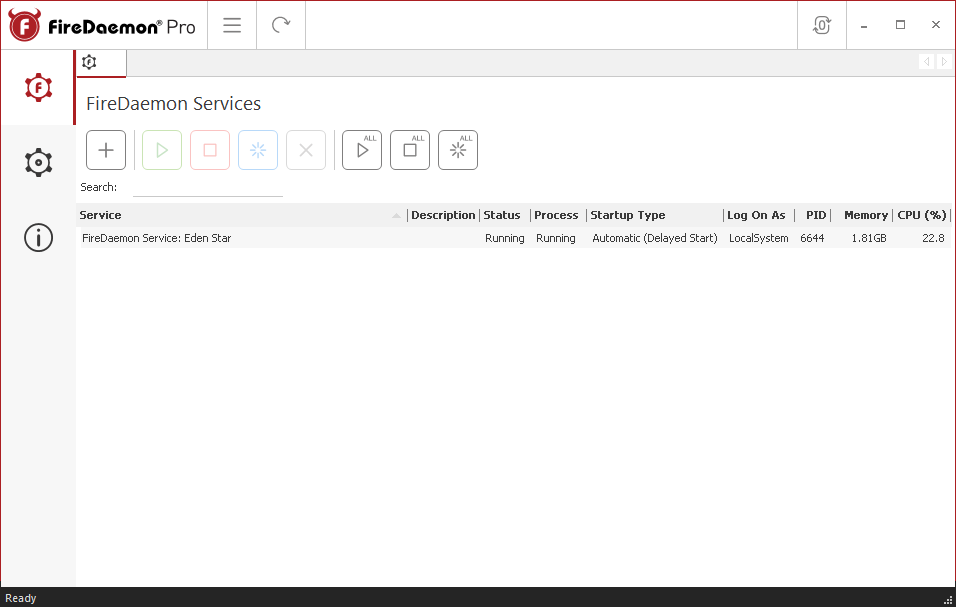Sort by Process column header
956x607 pixels.
pyautogui.click(x=558, y=215)
